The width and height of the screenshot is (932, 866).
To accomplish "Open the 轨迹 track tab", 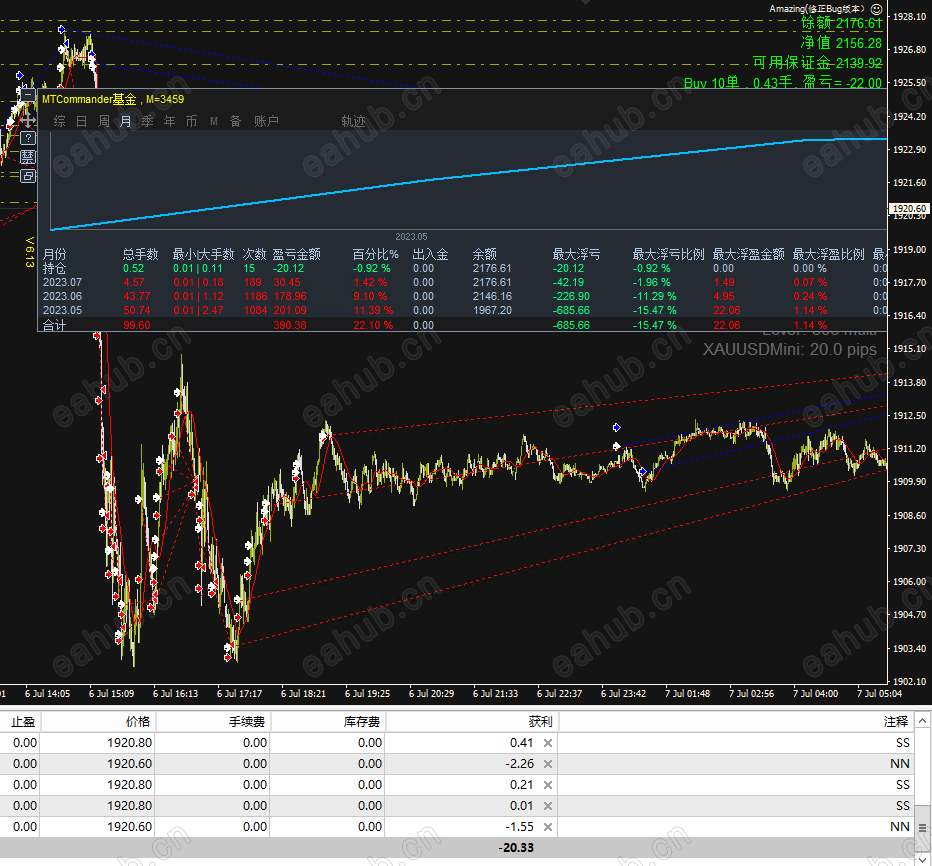I will (x=353, y=121).
